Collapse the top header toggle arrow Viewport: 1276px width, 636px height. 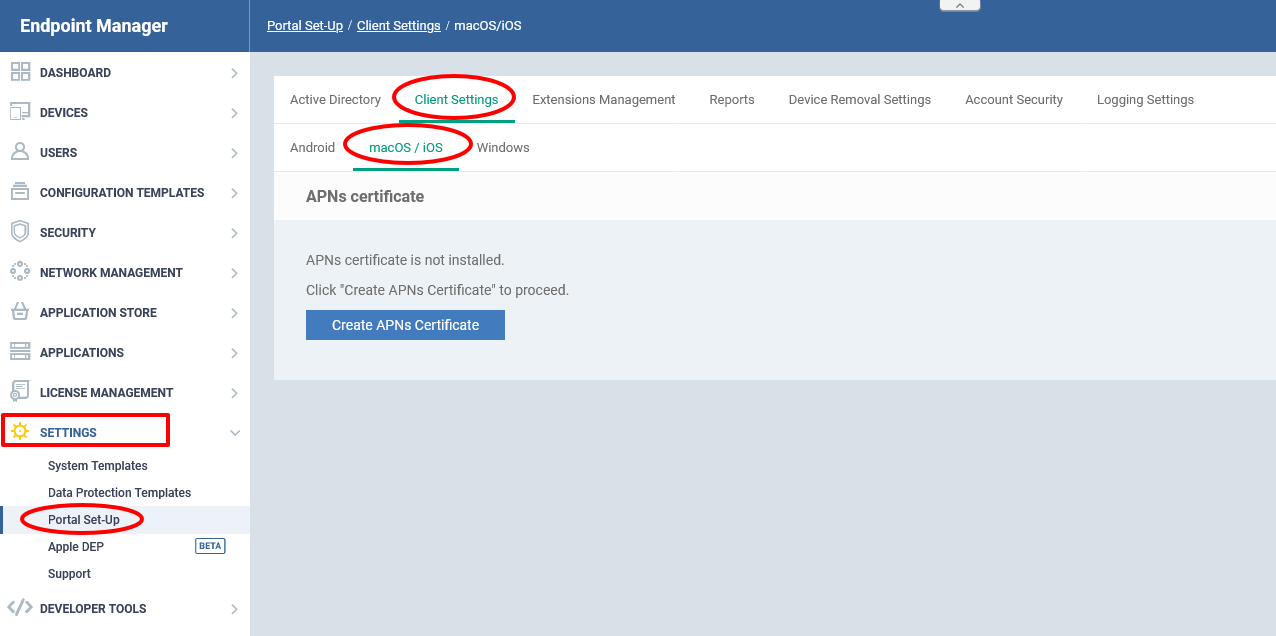(960, 5)
